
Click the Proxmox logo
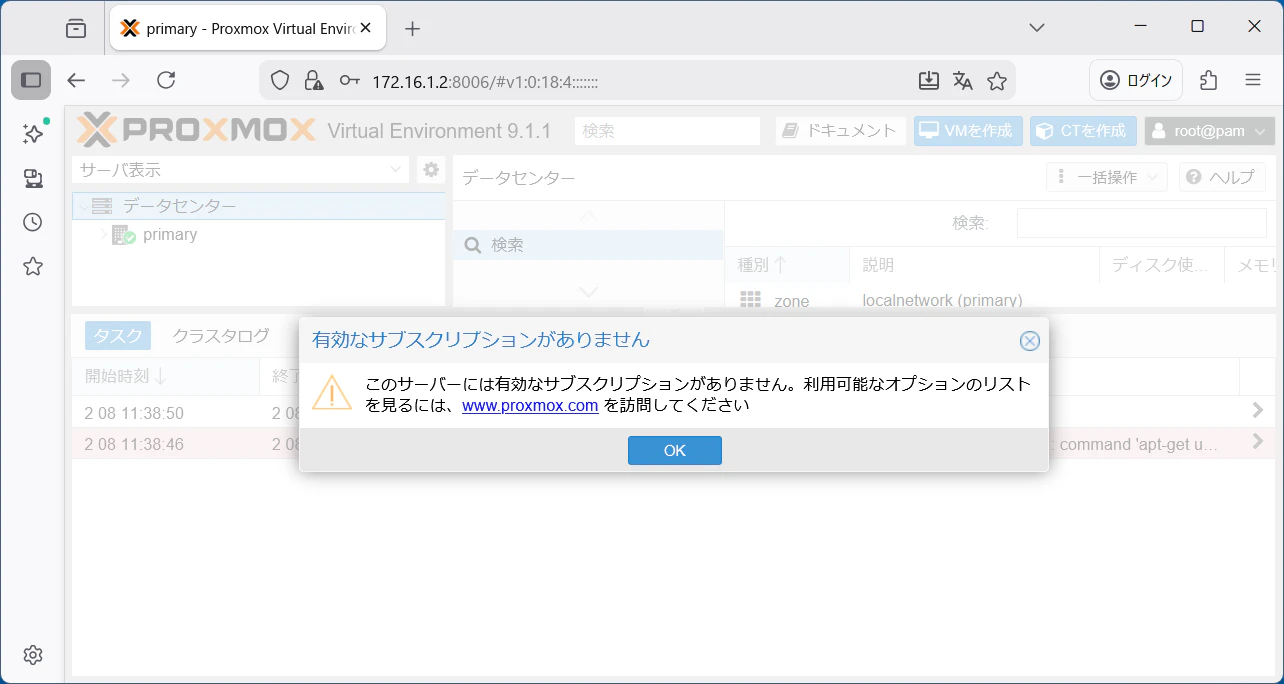[x=197, y=130]
